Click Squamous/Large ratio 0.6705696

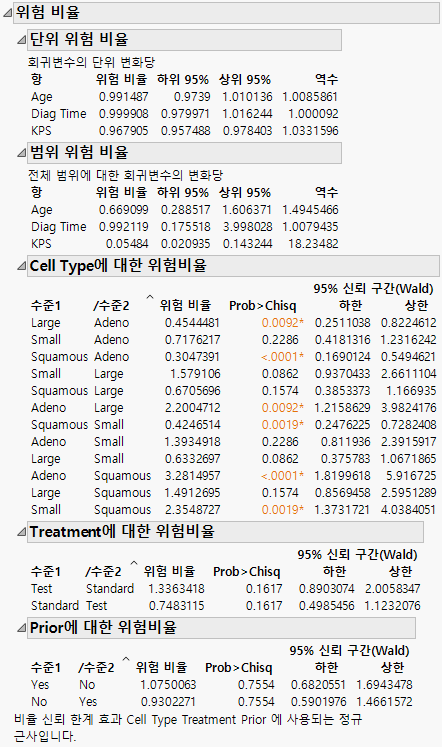coord(192,391)
